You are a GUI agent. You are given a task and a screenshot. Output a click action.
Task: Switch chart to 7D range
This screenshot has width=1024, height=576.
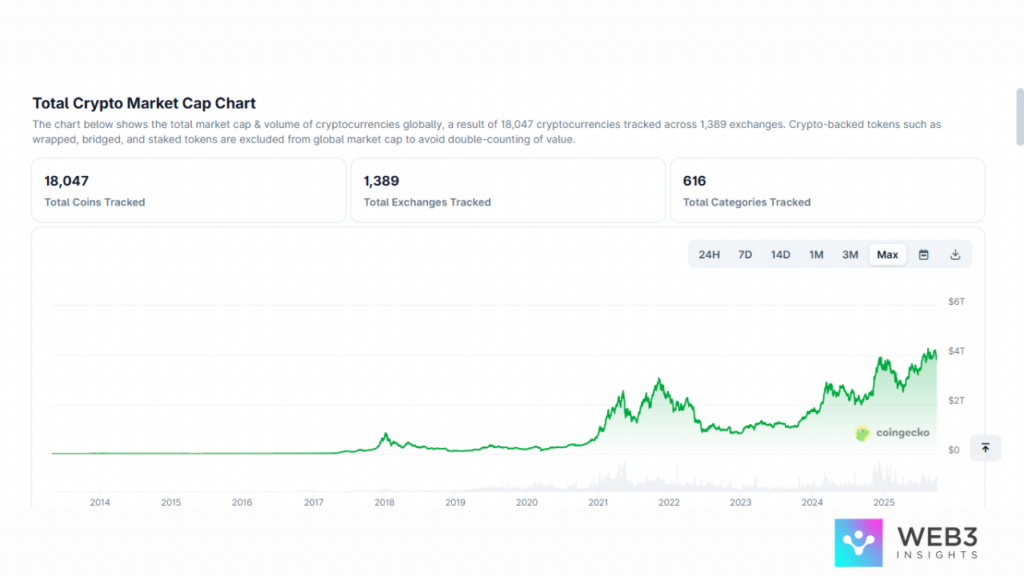745,255
